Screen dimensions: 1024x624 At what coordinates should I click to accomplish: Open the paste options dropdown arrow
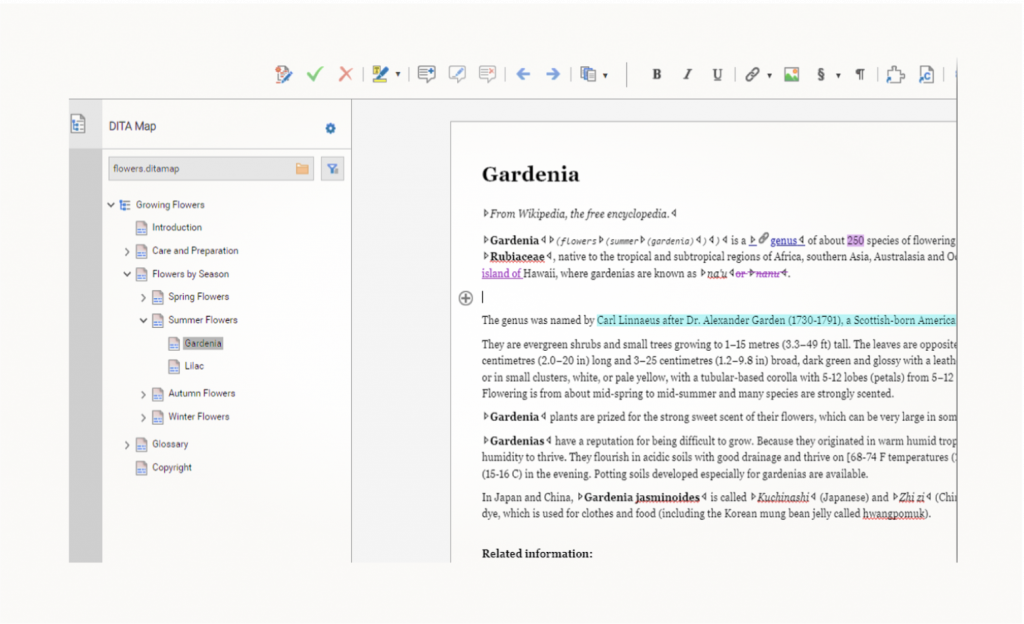pyautogui.click(x=605, y=76)
